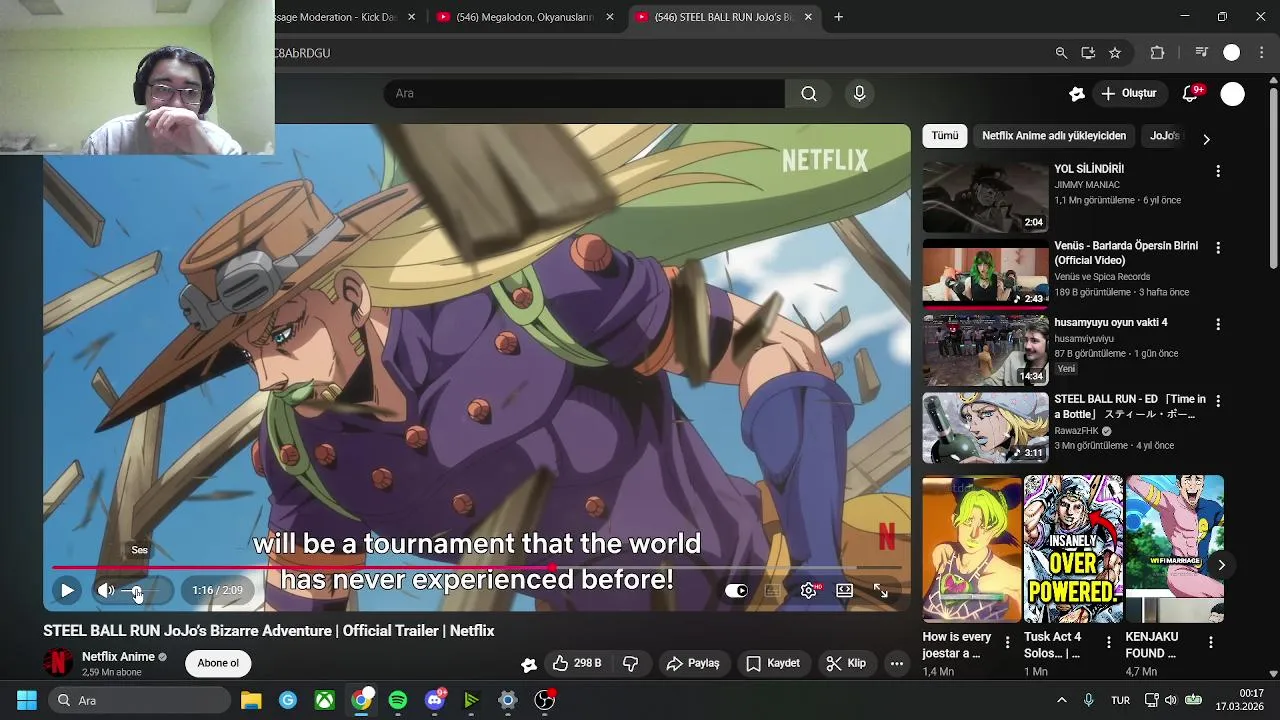Subscribe with the 'Abone ol' button
1280x720 pixels.
point(218,663)
